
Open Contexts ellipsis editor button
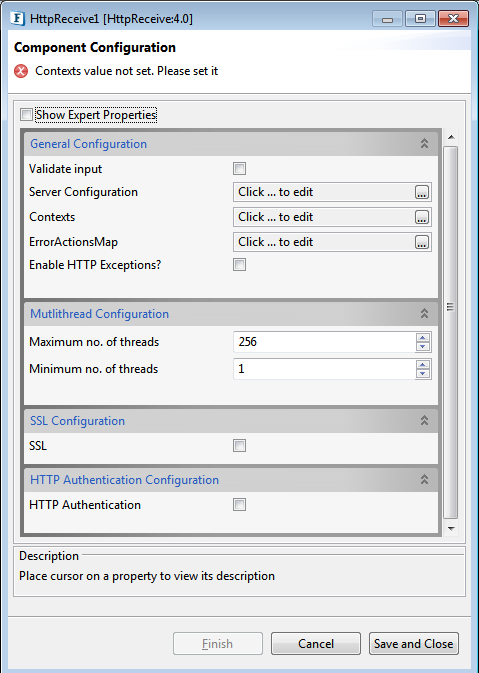point(422,217)
